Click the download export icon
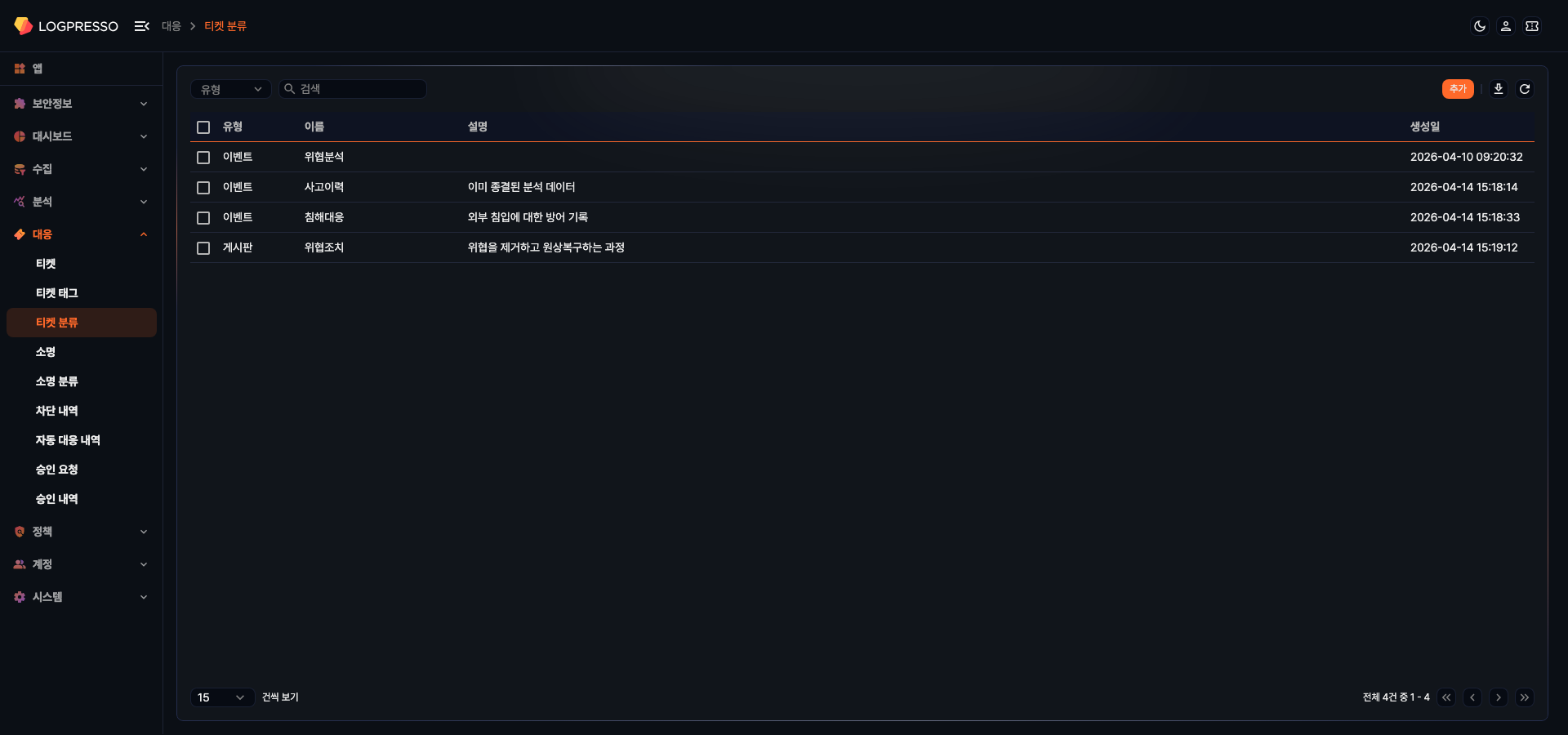This screenshot has height=735, width=1568. 1498,89
